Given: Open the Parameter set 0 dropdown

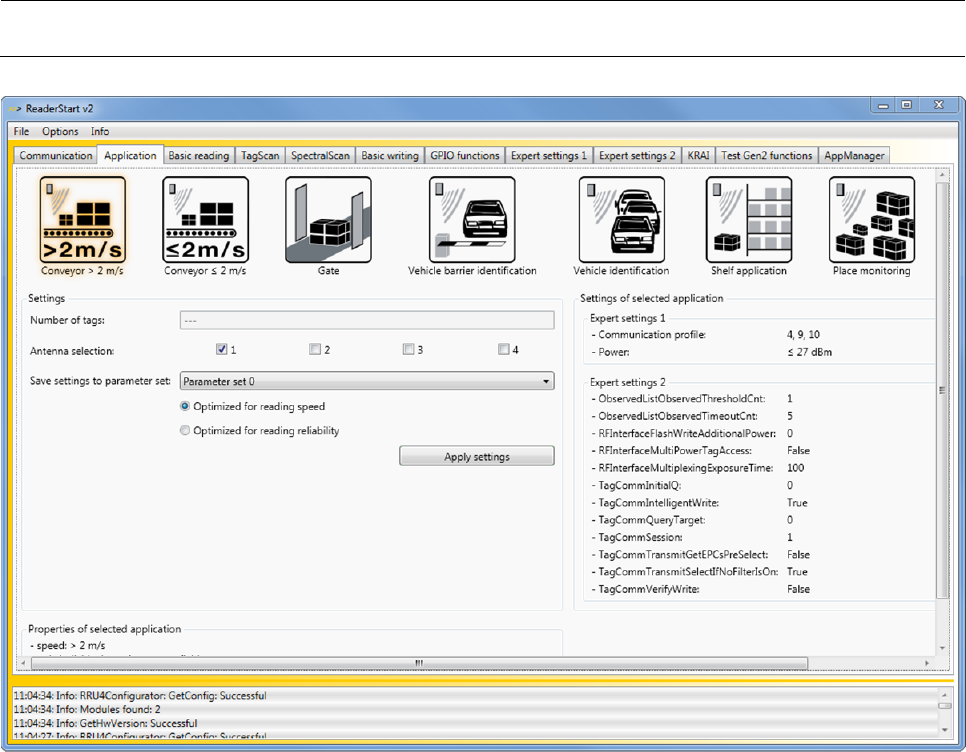Looking at the screenshot, I should point(366,381).
